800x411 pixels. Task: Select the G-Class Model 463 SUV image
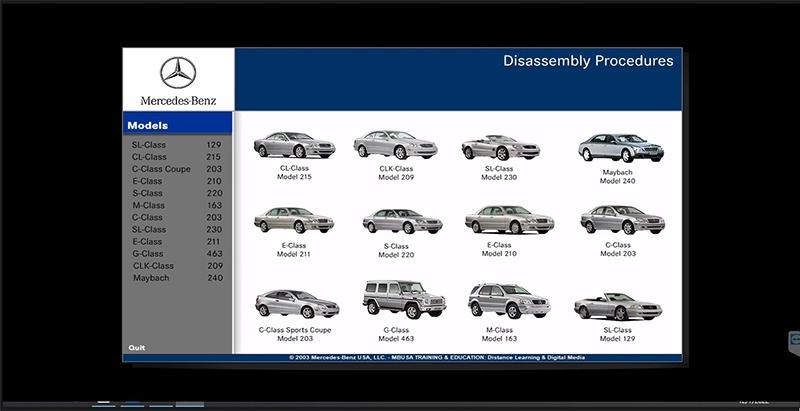405,299
